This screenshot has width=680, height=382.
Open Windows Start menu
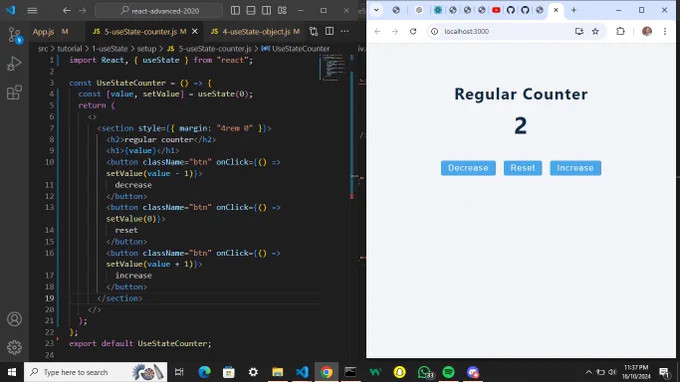[x=12, y=372]
